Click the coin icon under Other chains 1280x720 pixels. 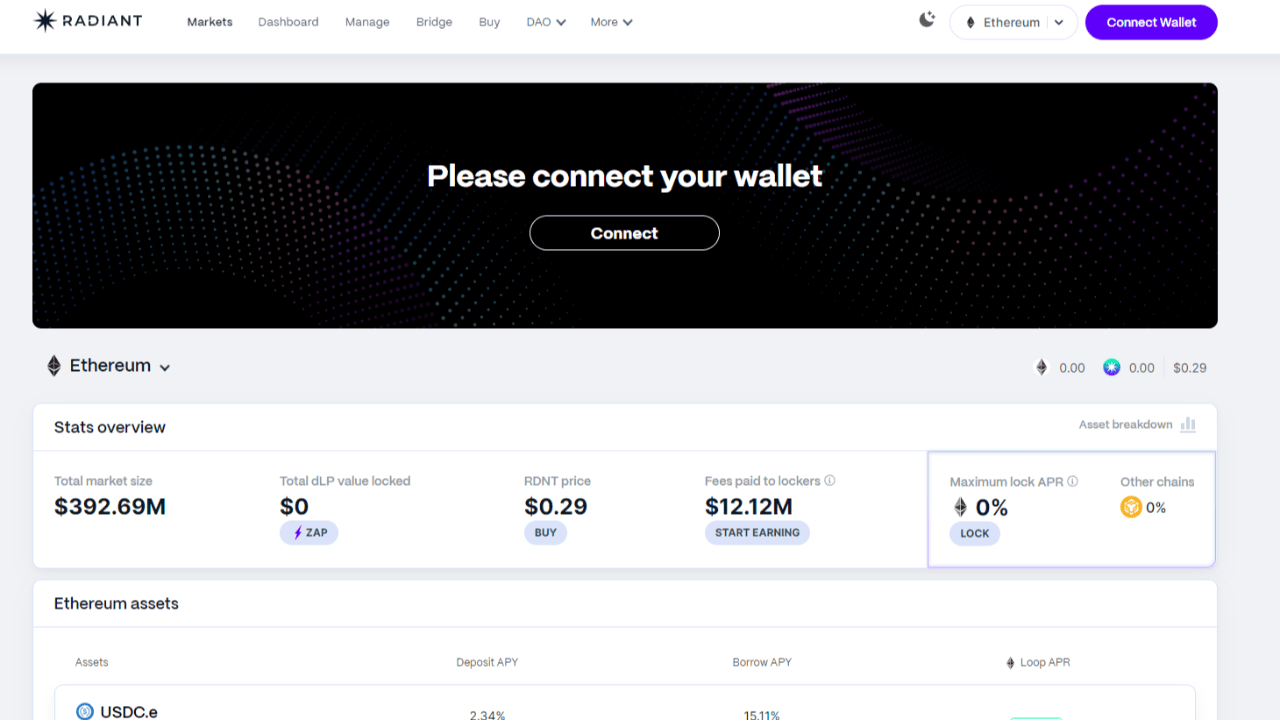pyautogui.click(x=1131, y=507)
